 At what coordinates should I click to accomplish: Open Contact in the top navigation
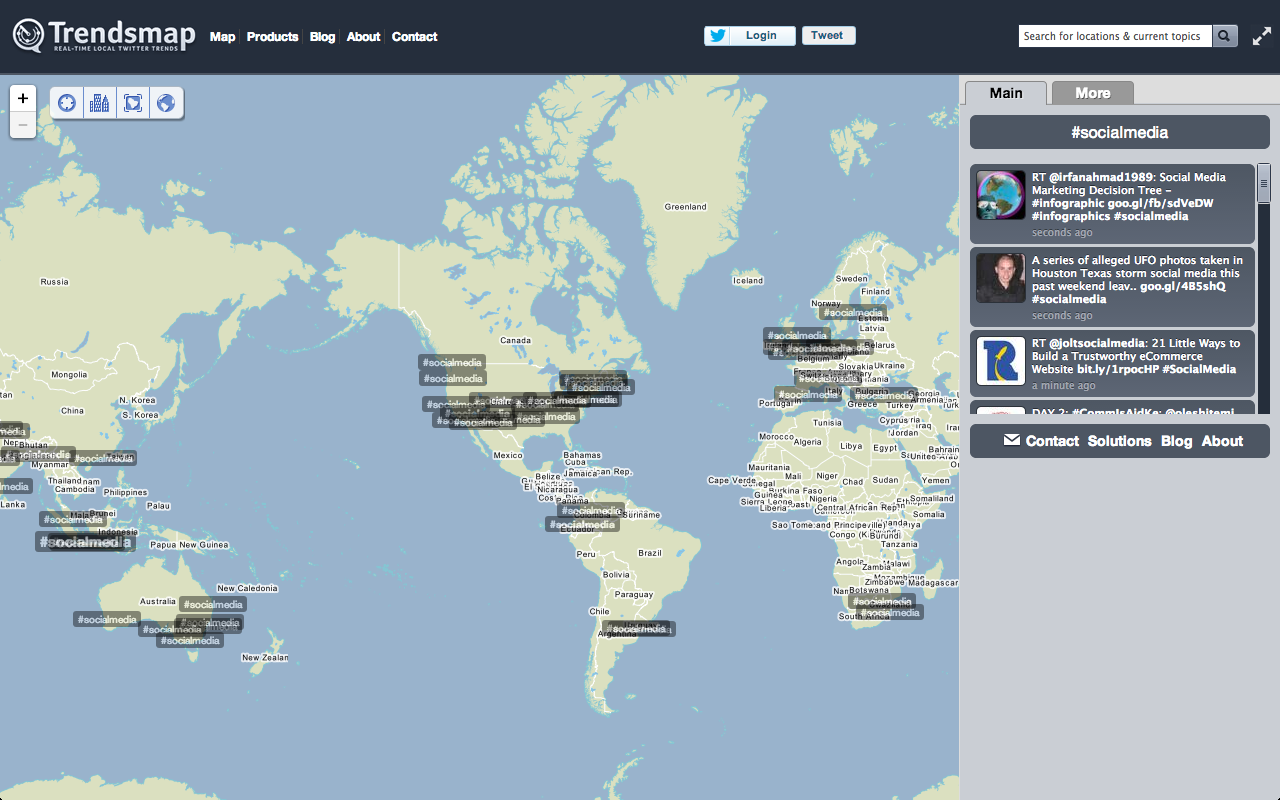click(414, 37)
